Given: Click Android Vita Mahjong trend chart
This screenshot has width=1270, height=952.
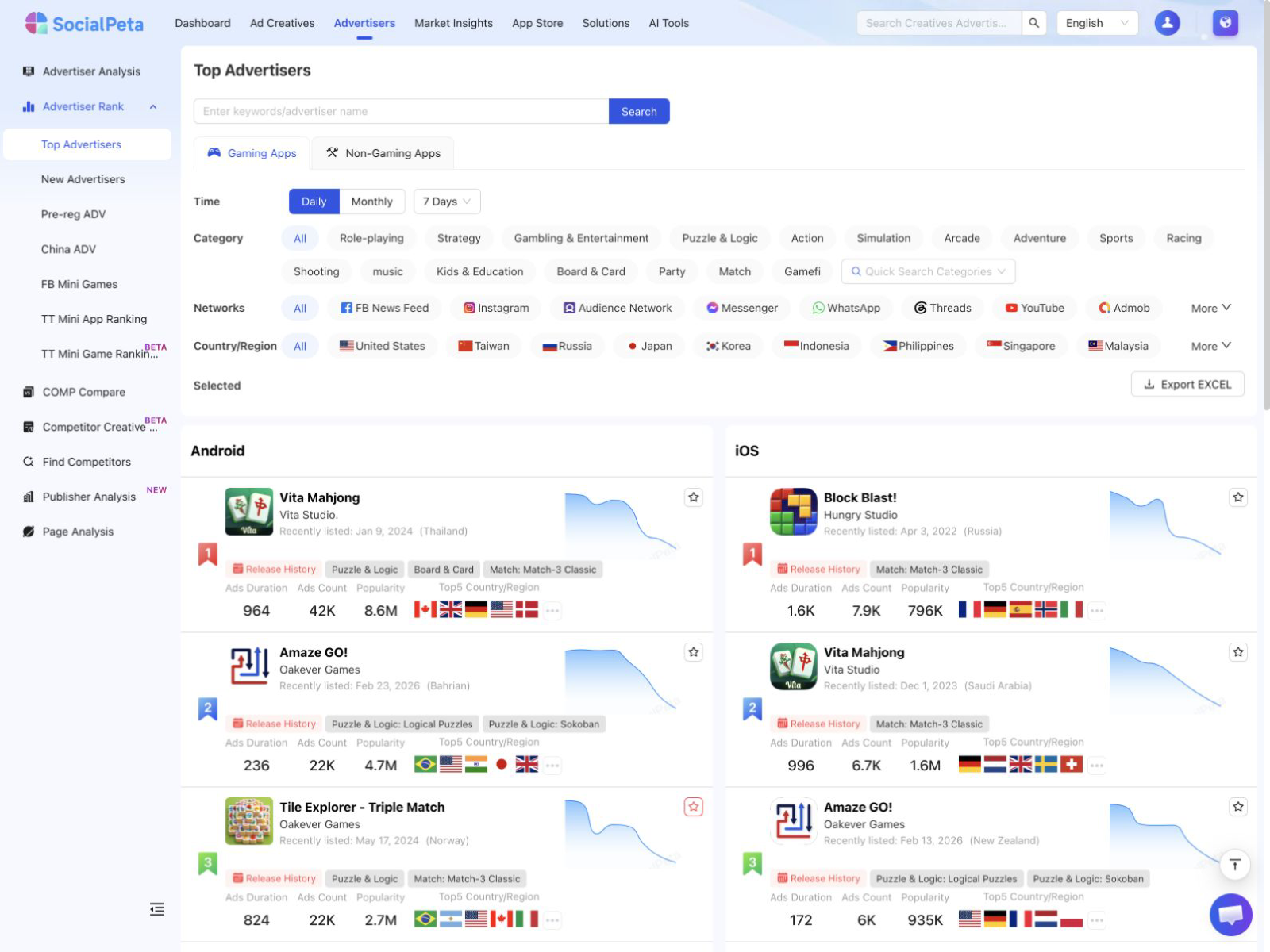Looking at the screenshot, I should click(x=621, y=524).
